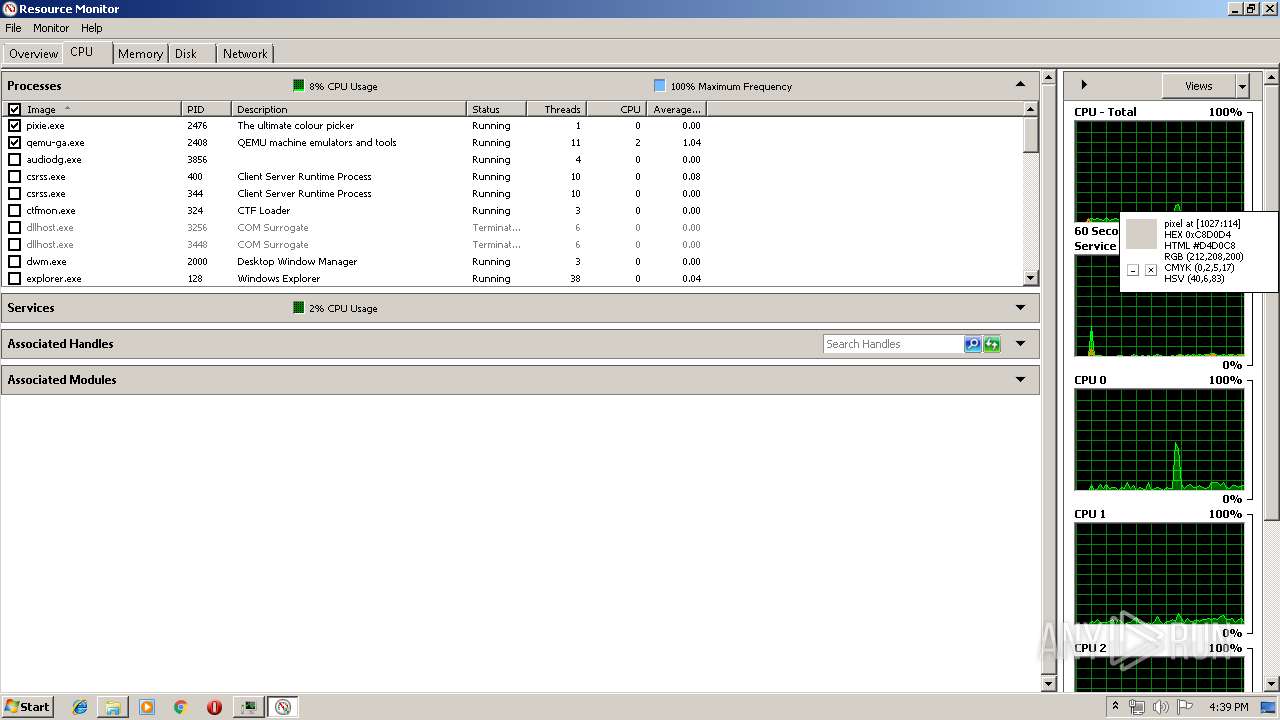Click the Action Center flag icon

pyautogui.click(x=1184, y=707)
